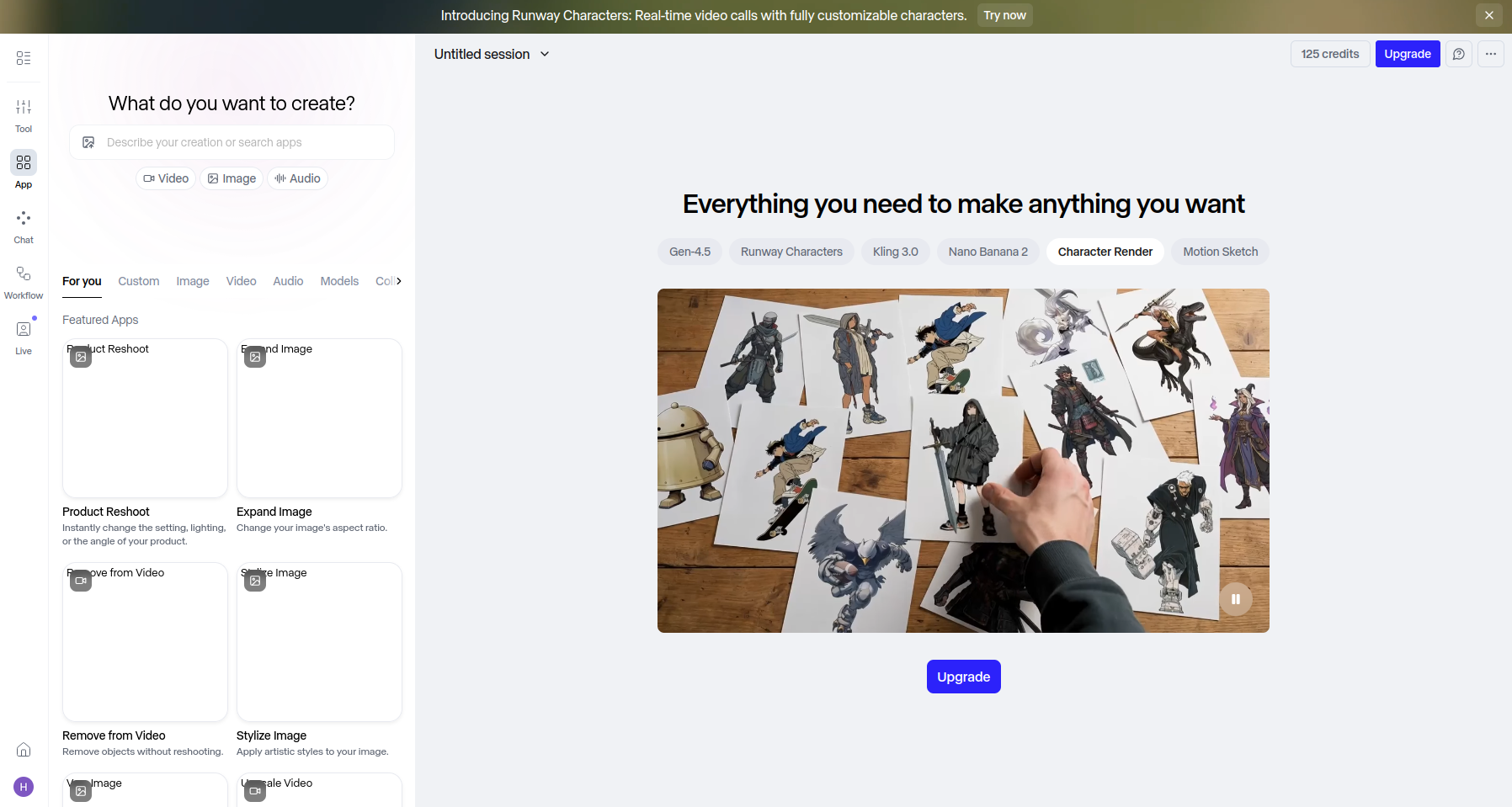The width and height of the screenshot is (1512, 807).
Task: Select the Motion Sketch tab
Action: [x=1220, y=252]
